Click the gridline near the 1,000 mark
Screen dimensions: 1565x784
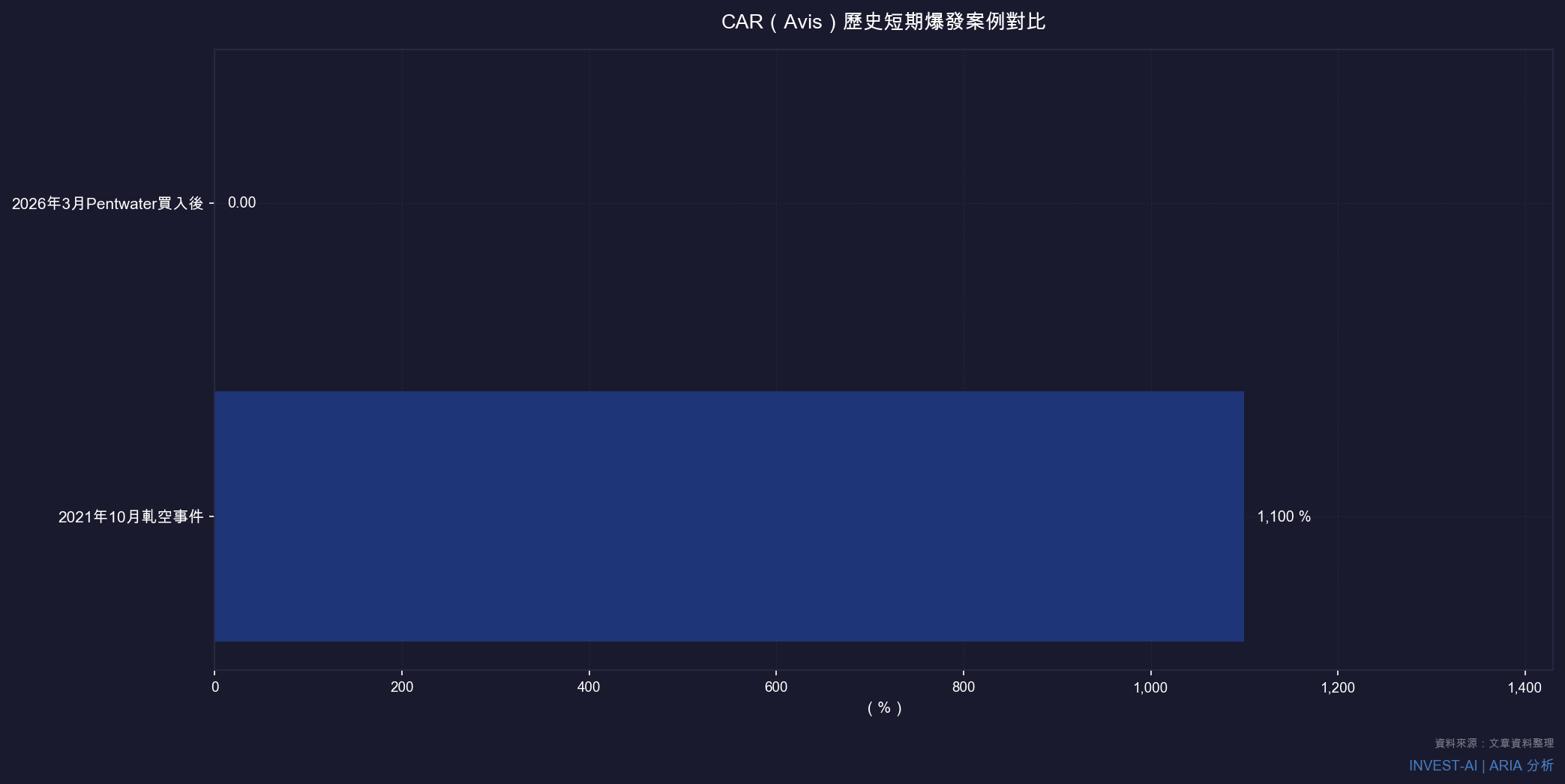coord(1150,300)
